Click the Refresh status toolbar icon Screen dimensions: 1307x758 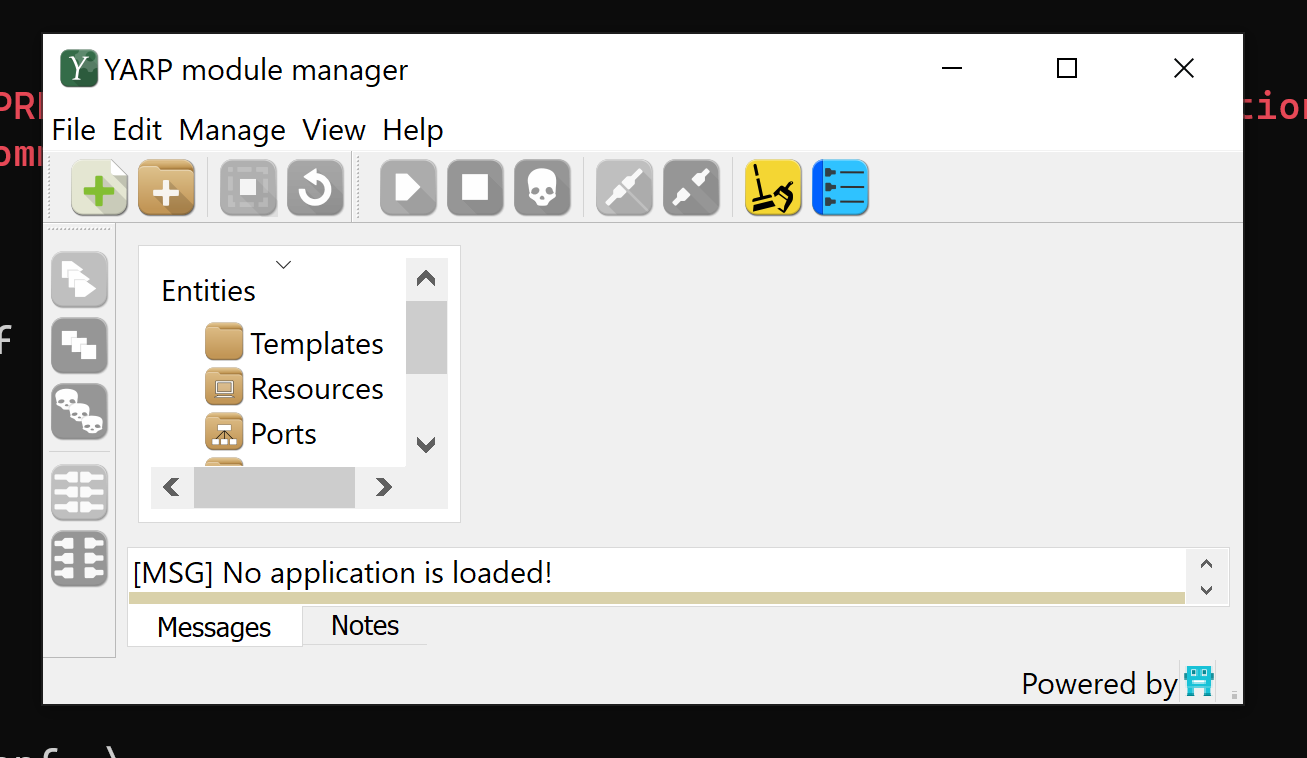coord(315,187)
